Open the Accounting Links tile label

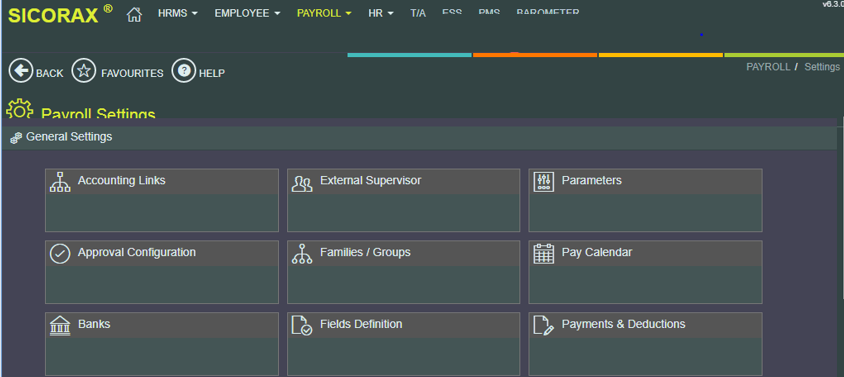click(122, 180)
